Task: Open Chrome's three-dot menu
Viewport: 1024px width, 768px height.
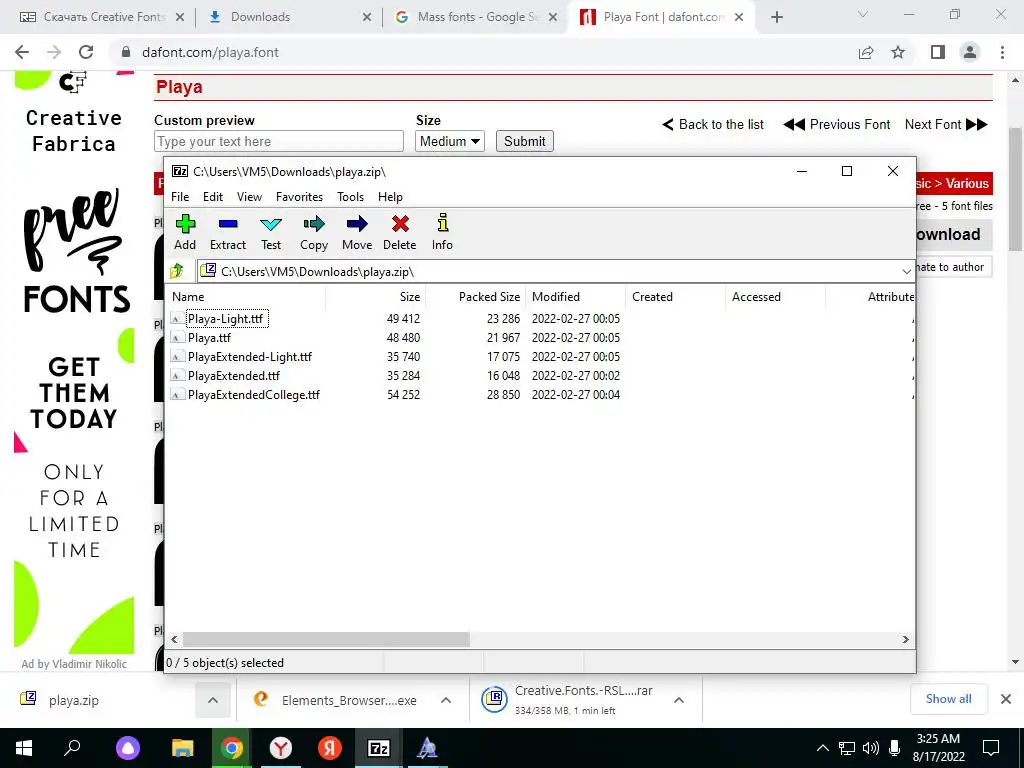Action: (x=1002, y=52)
